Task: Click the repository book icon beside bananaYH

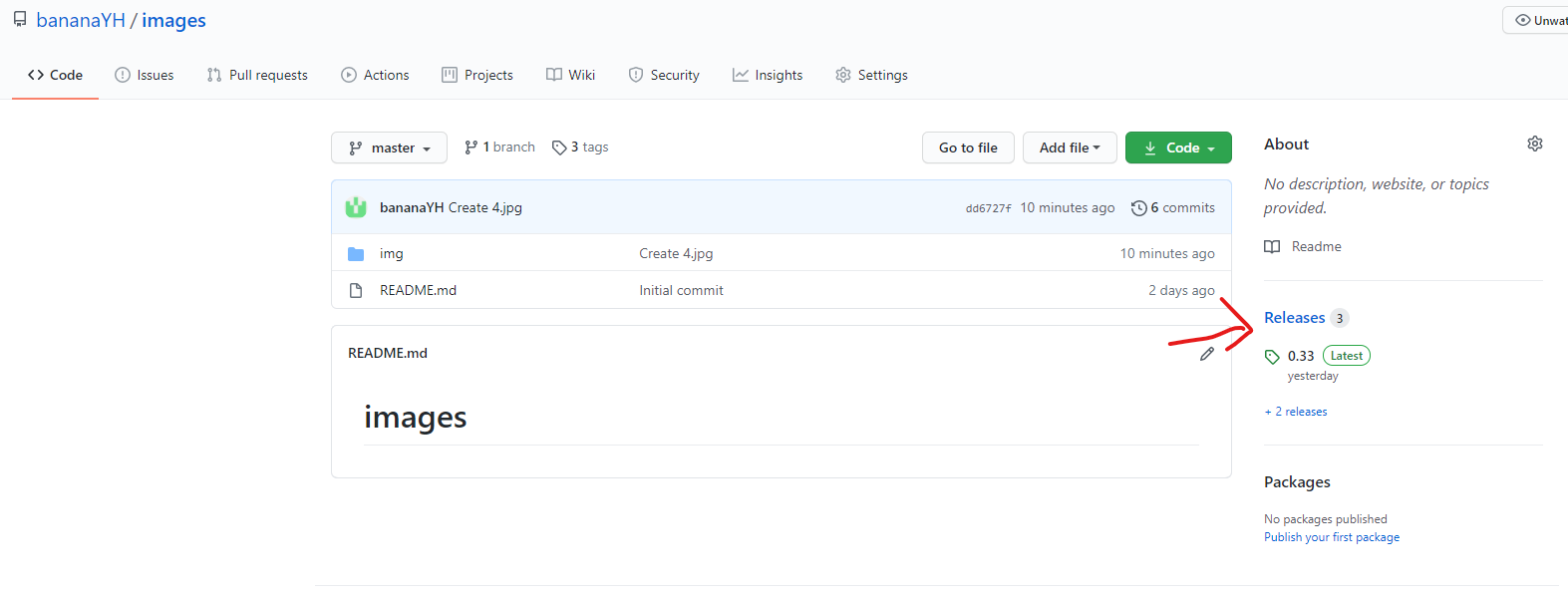Action: point(20,19)
